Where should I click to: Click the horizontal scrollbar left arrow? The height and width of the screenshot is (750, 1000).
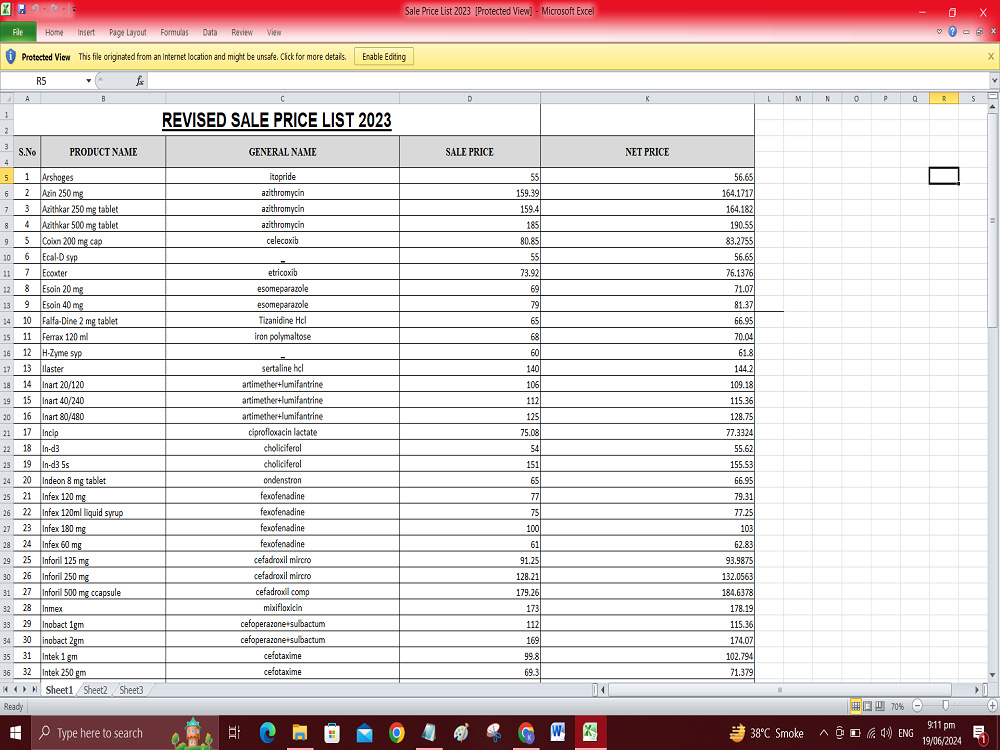click(x=603, y=689)
